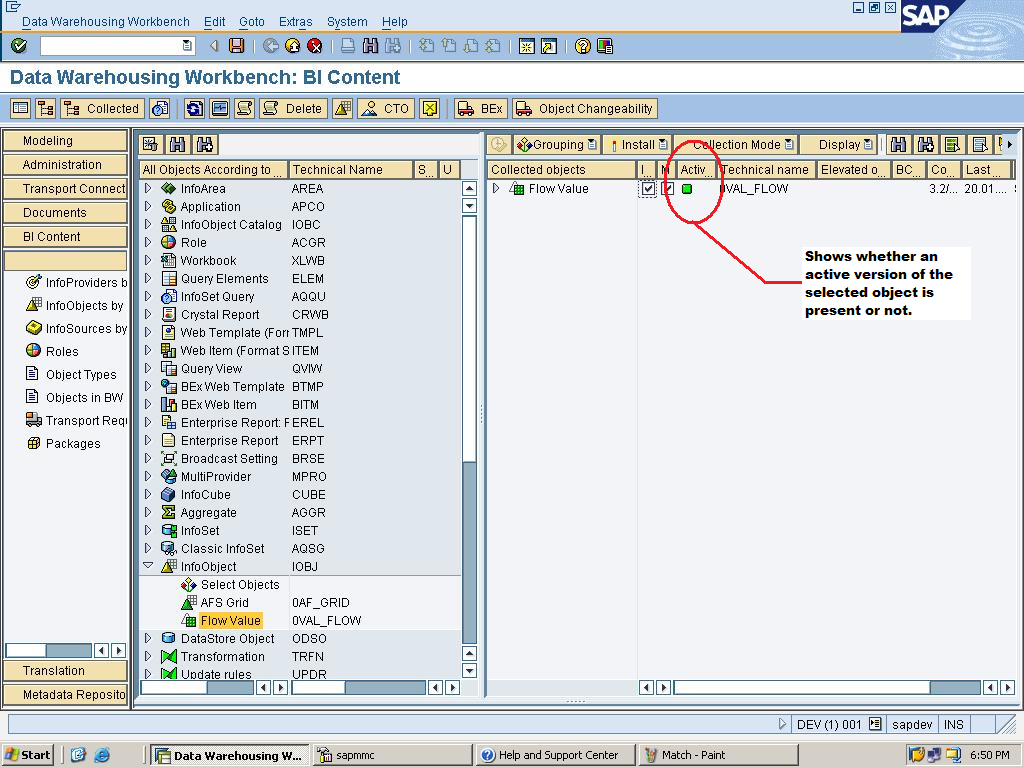Click the Translation navigation button
The width and height of the screenshot is (1024, 768).
(65, 671)
